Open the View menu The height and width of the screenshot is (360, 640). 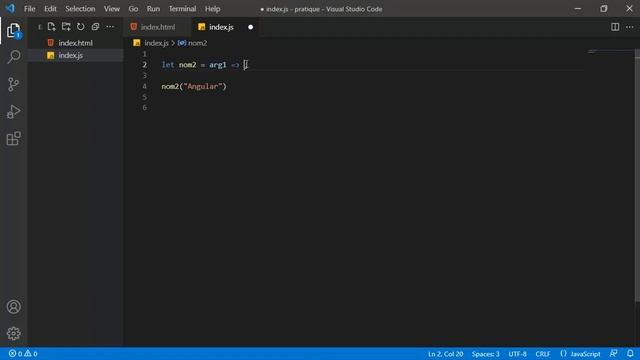[x=111, y=9]
